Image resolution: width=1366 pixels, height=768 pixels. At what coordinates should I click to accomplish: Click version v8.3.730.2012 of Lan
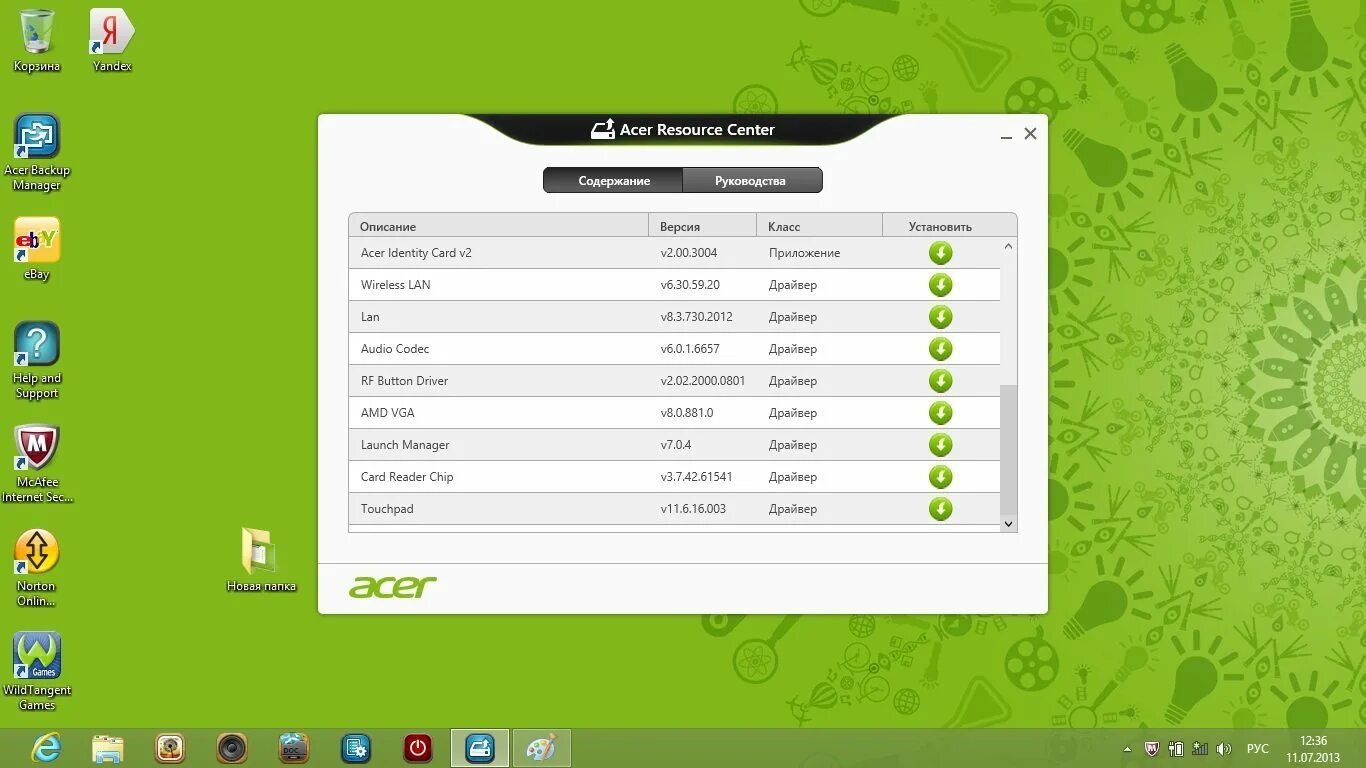pyautogui.click(x=696, y=317)
